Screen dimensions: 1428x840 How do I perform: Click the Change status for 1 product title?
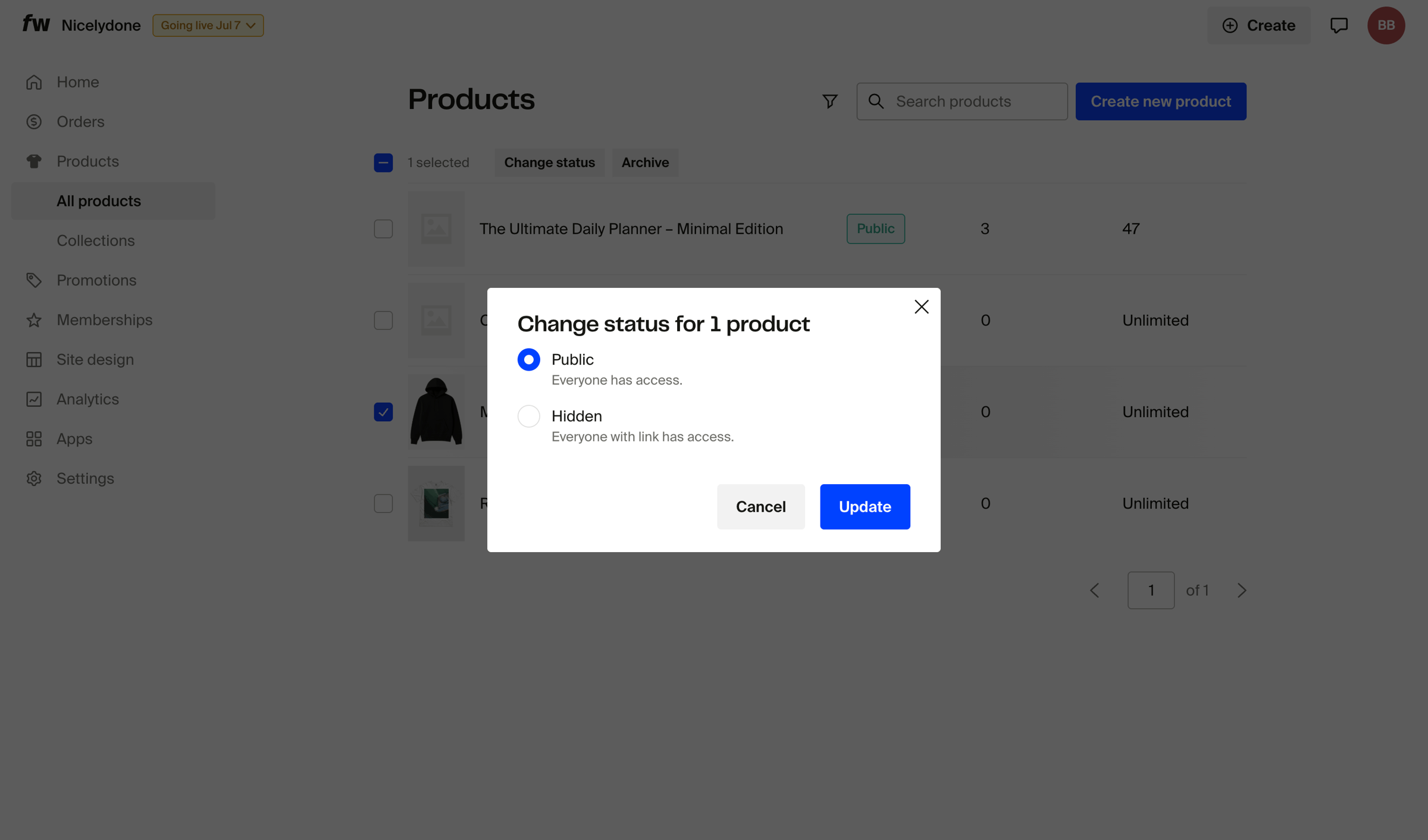point(663,324)
